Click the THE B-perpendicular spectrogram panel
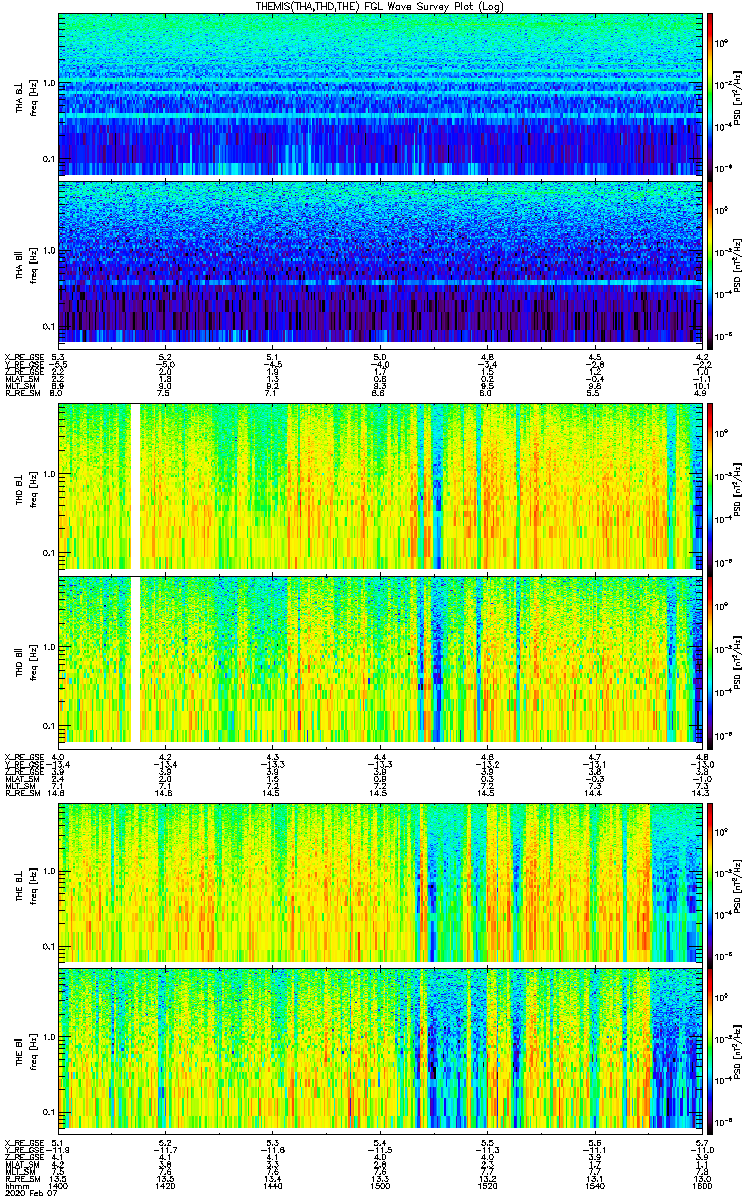The image size is (750, 1200). 381,881
